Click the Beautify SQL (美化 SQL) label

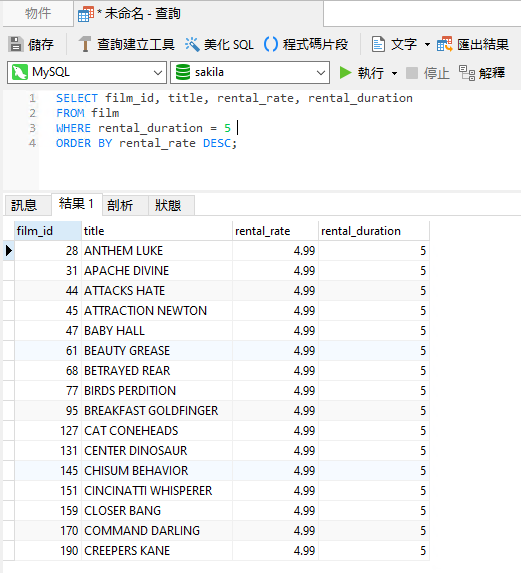pyautogui.click(x=229, y=45)
